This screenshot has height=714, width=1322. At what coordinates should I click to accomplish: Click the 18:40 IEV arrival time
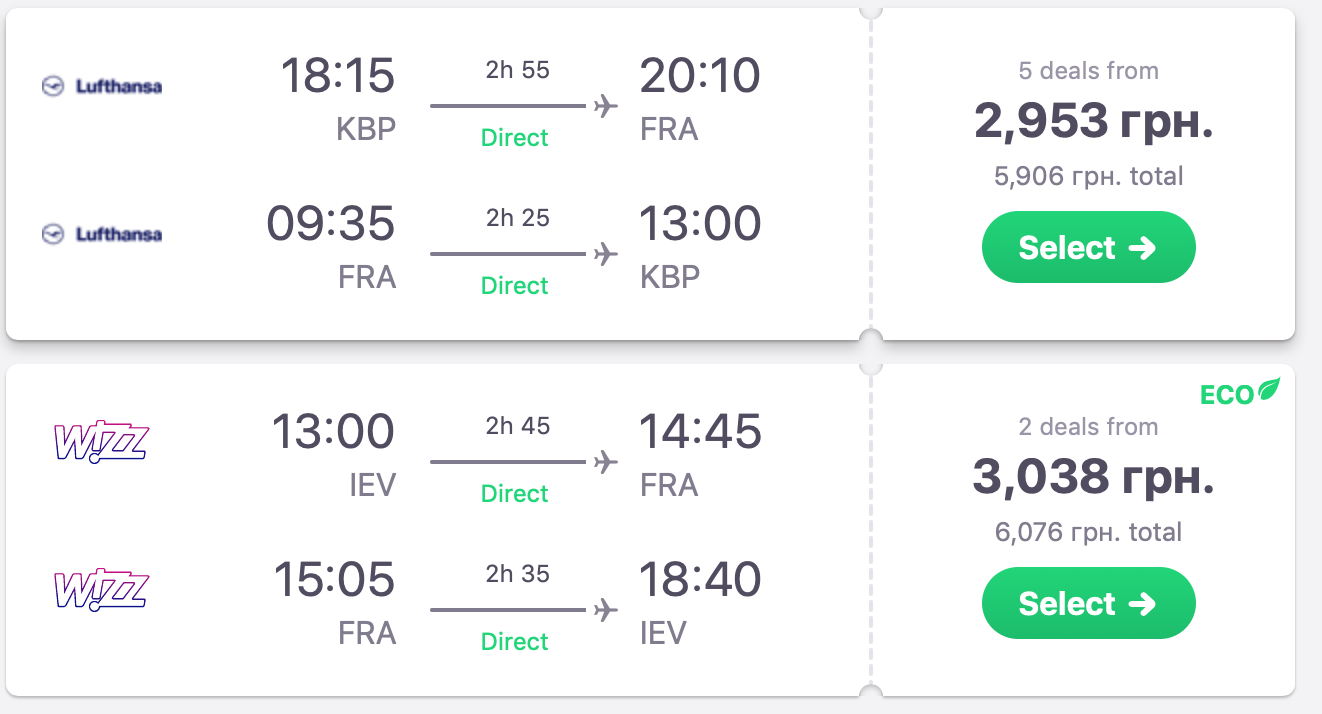click(700, 580)
